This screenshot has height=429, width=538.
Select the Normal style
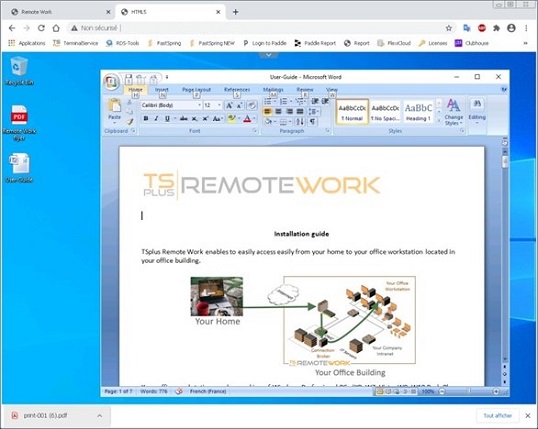coord(352,112)
